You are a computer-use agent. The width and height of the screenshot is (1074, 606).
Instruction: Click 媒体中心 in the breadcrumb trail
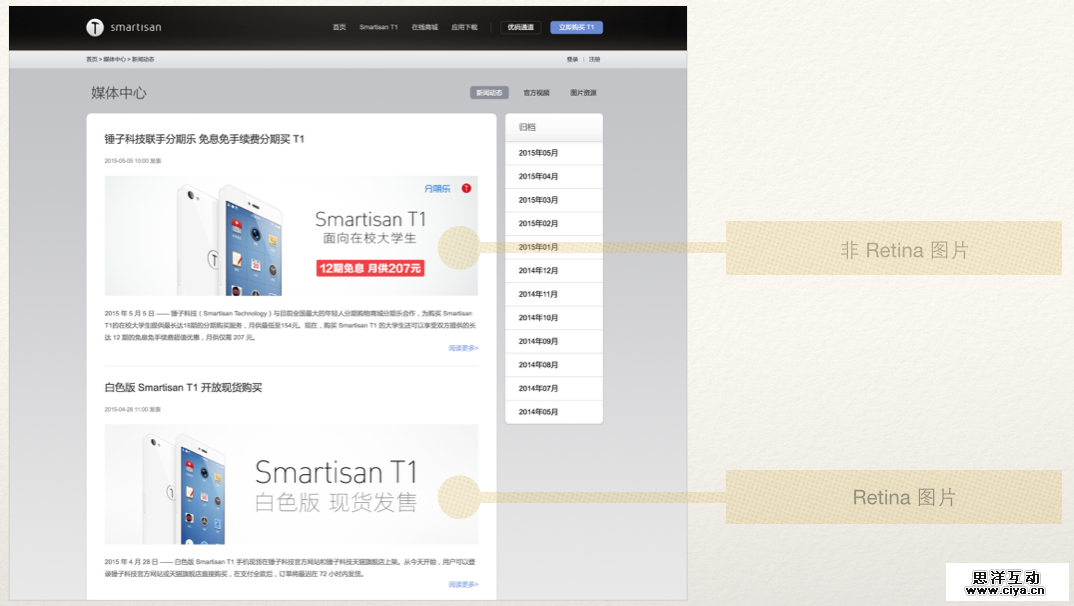coord(113,59)
